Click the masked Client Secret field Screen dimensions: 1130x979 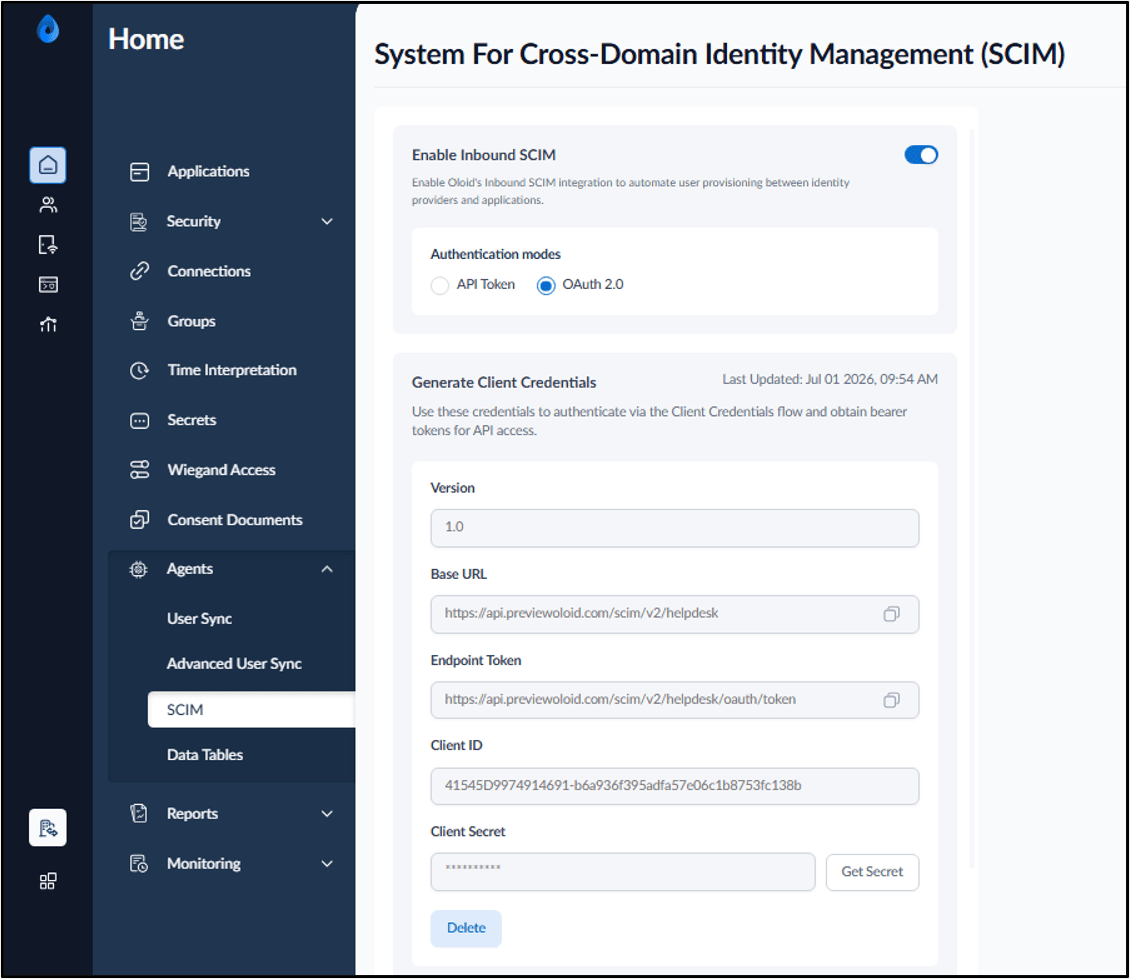click(x=623, y=872)
